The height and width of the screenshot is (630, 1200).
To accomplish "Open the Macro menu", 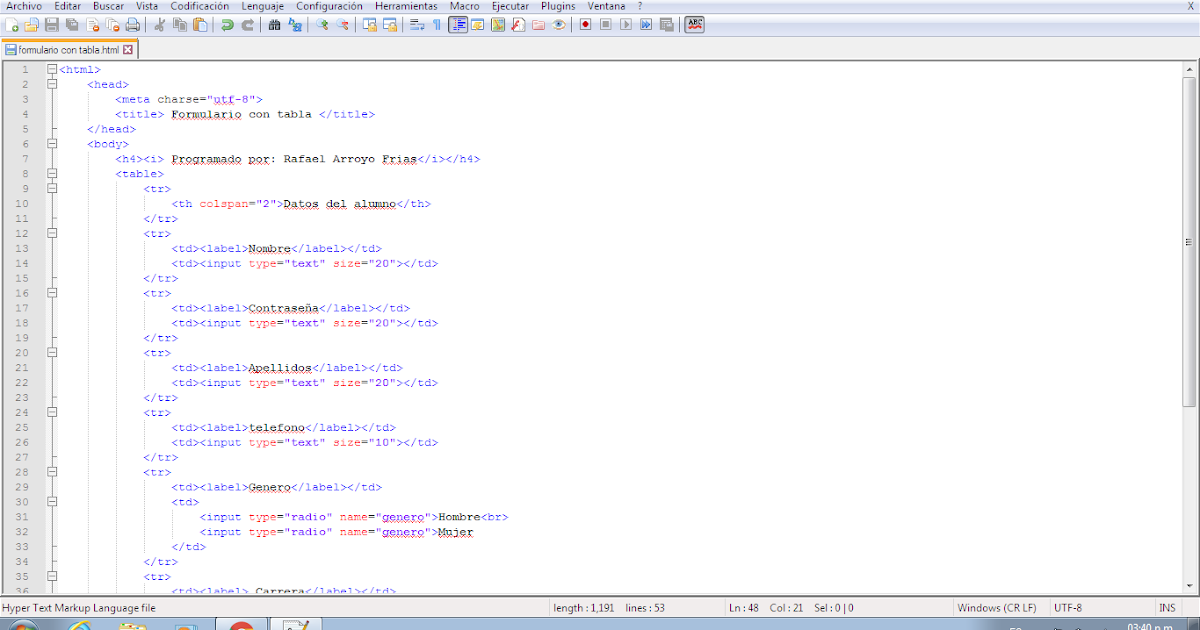I will [465, 6].
